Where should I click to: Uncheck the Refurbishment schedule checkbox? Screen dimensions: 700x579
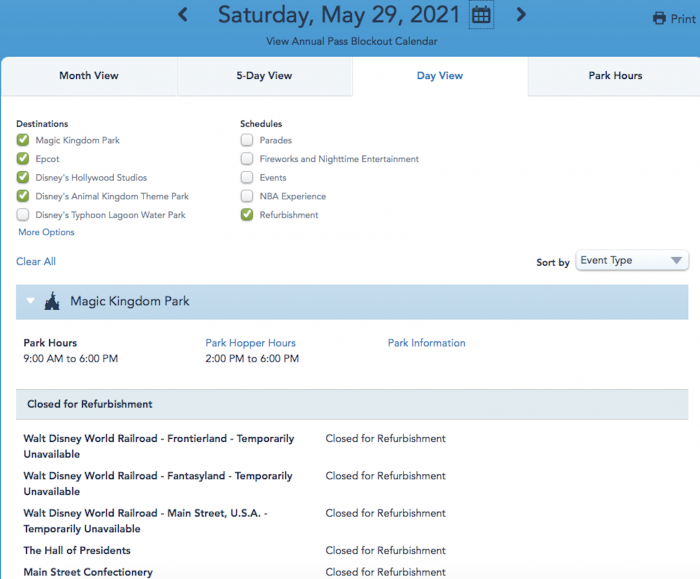247,215
